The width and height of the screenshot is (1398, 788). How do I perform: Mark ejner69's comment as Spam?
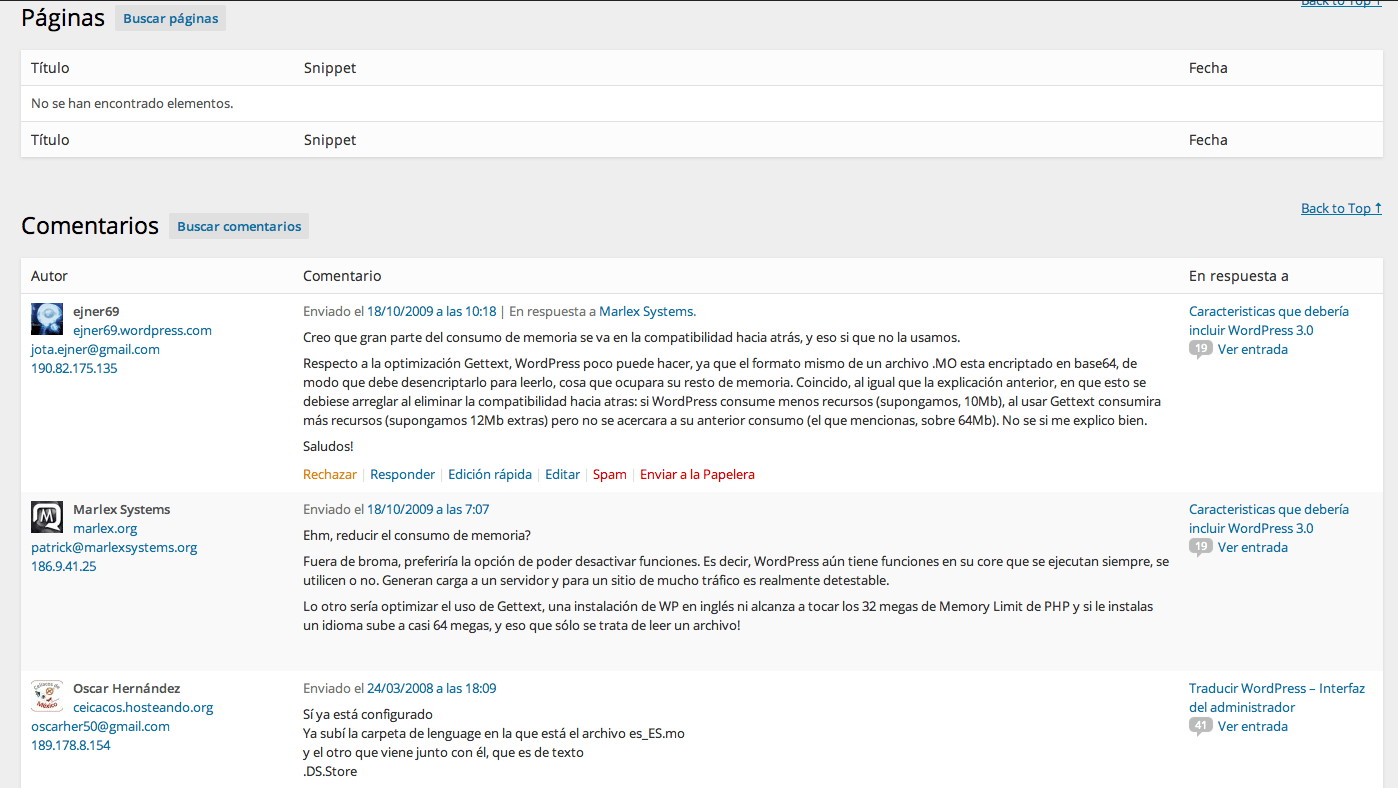coord(609,474)
